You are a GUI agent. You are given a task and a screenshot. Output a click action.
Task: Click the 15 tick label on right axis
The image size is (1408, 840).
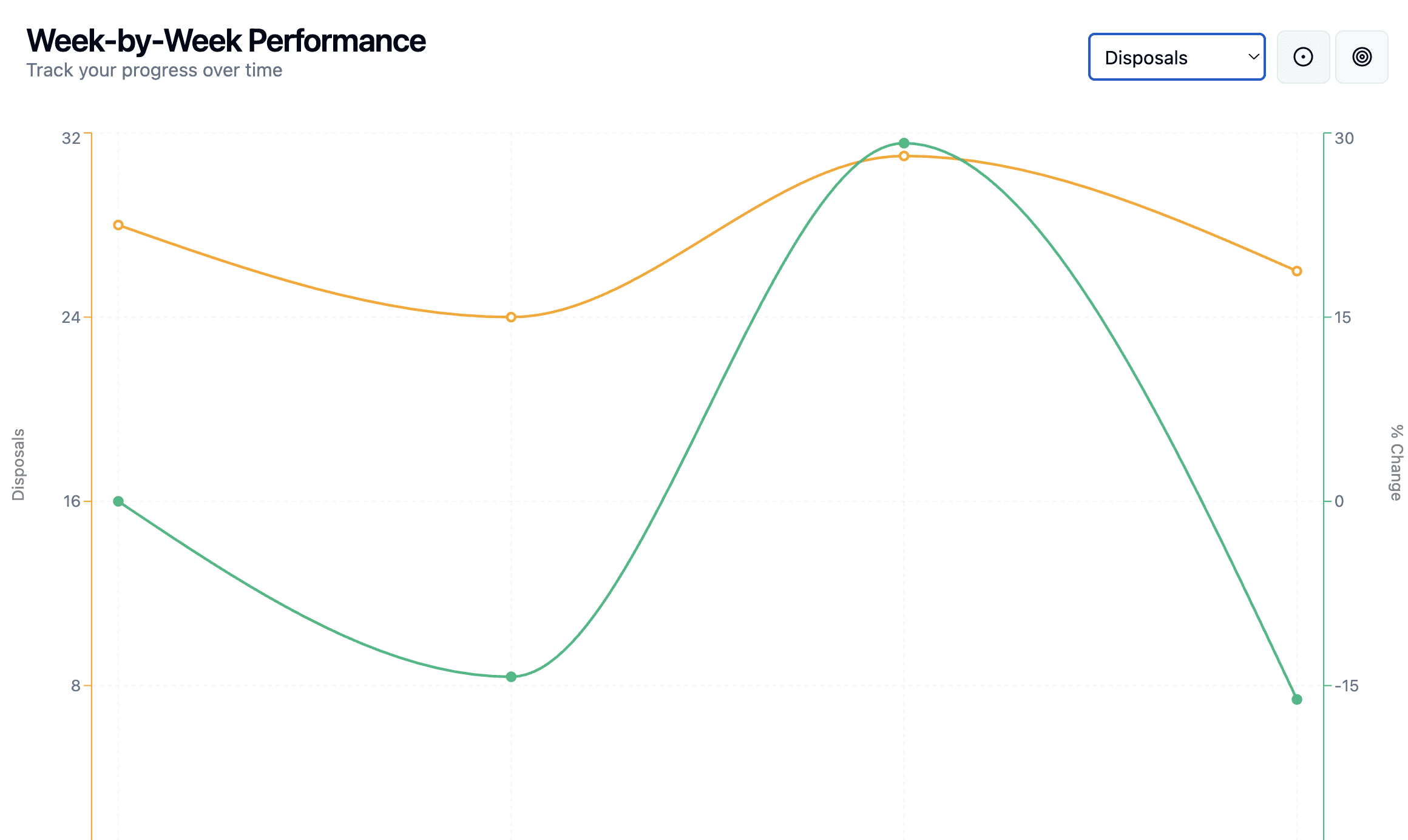1343,317
